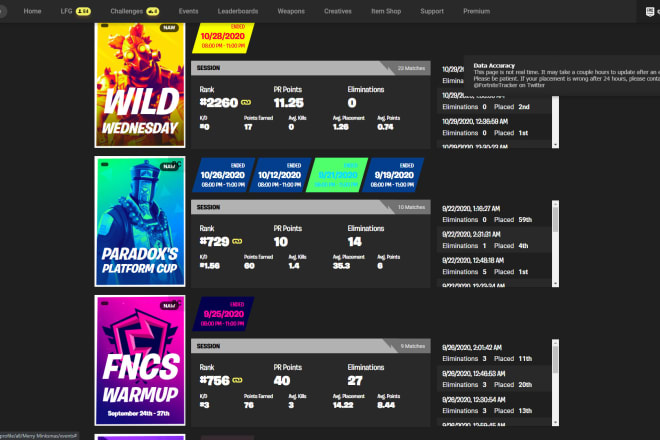
Task: Click the Avg. Placement value "35.3"
Action: [341, 266]
